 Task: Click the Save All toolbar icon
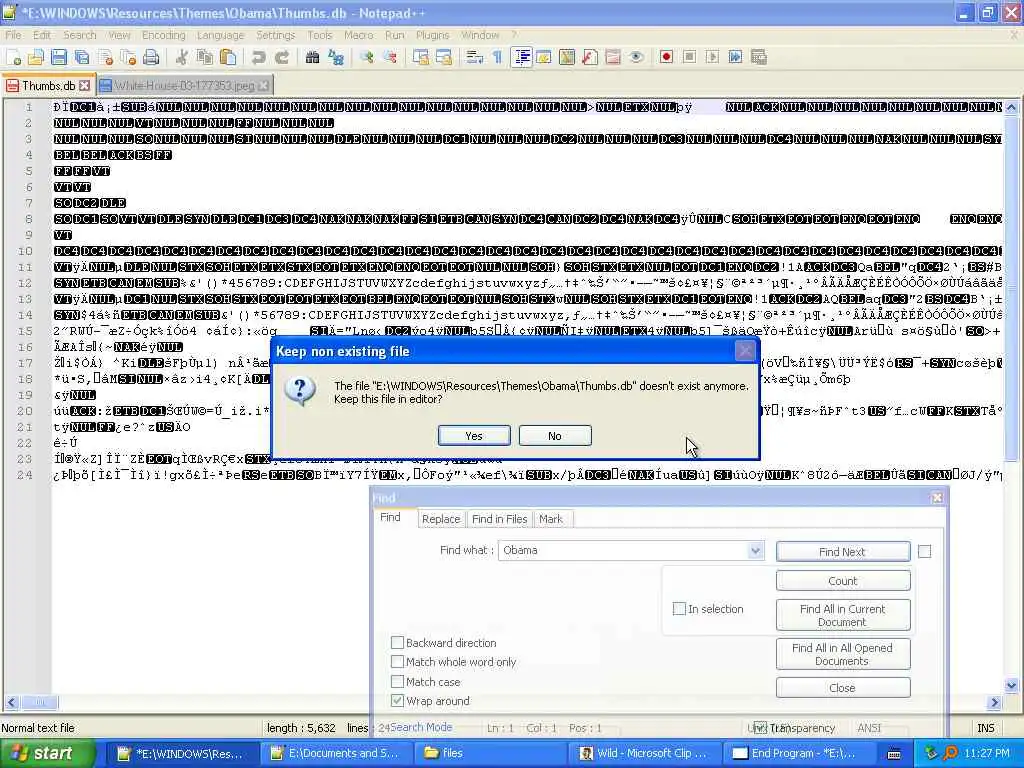click(82, 57)
